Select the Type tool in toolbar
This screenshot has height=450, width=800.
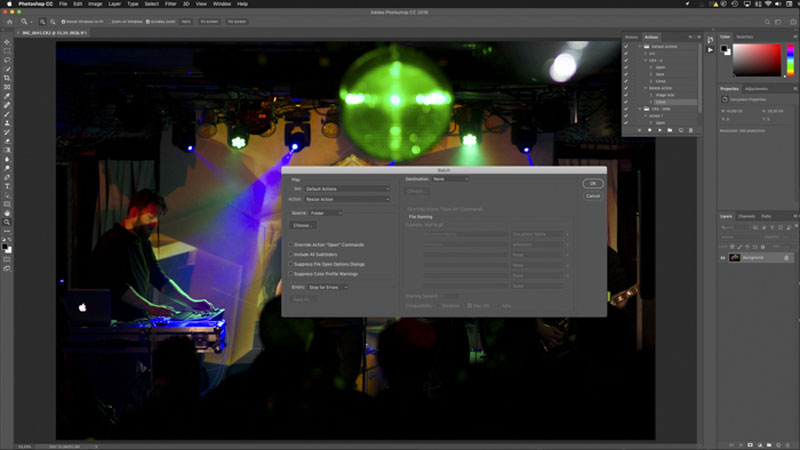[x=7, y=187]
